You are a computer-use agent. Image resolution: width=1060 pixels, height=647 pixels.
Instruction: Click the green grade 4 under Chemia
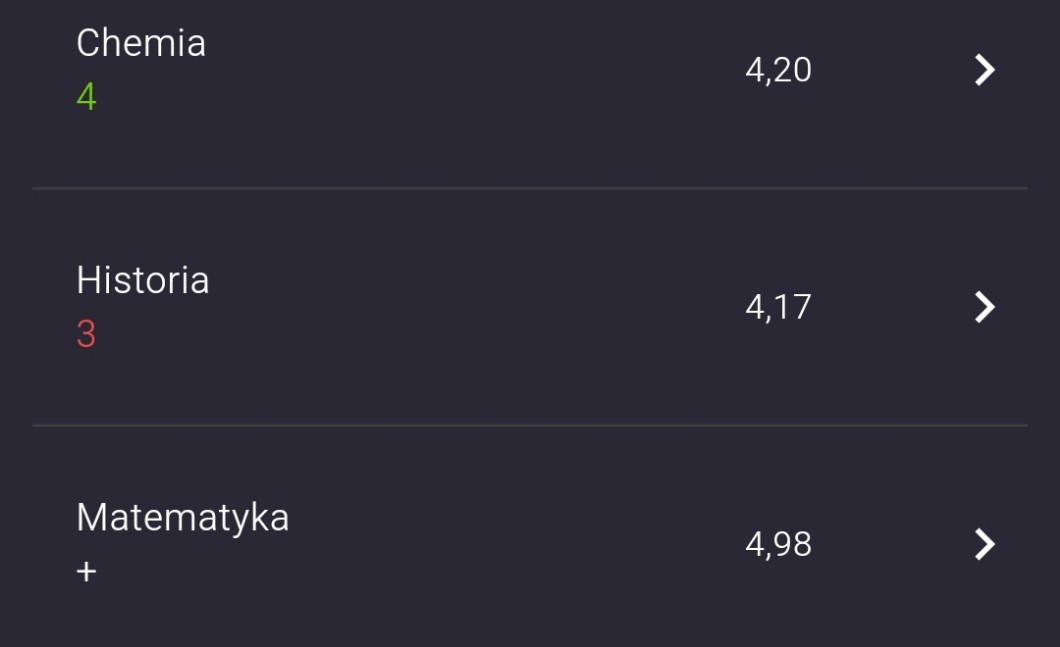tap(87, 98)
